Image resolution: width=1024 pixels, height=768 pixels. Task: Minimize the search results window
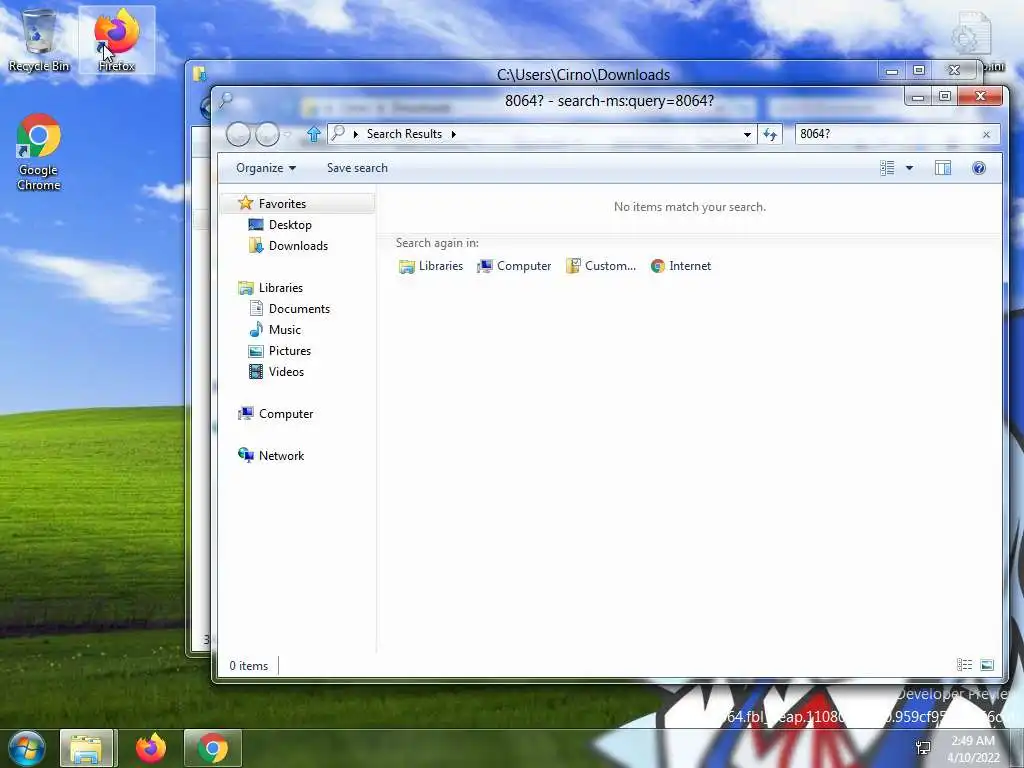tap(918, 97)
